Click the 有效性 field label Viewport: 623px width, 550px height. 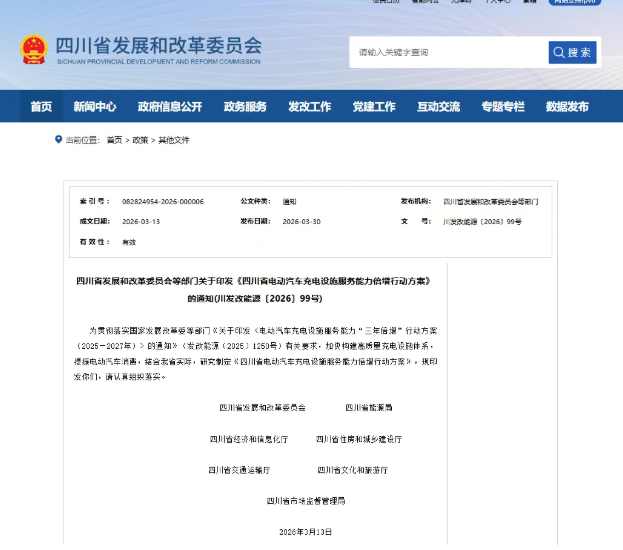click(x=95, y=242)
